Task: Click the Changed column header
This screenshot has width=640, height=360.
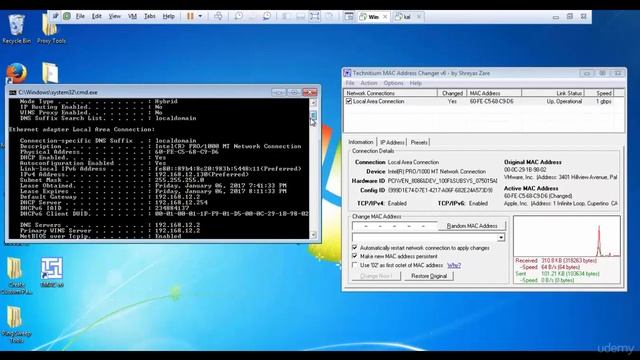Action: (x=452, y=93)
